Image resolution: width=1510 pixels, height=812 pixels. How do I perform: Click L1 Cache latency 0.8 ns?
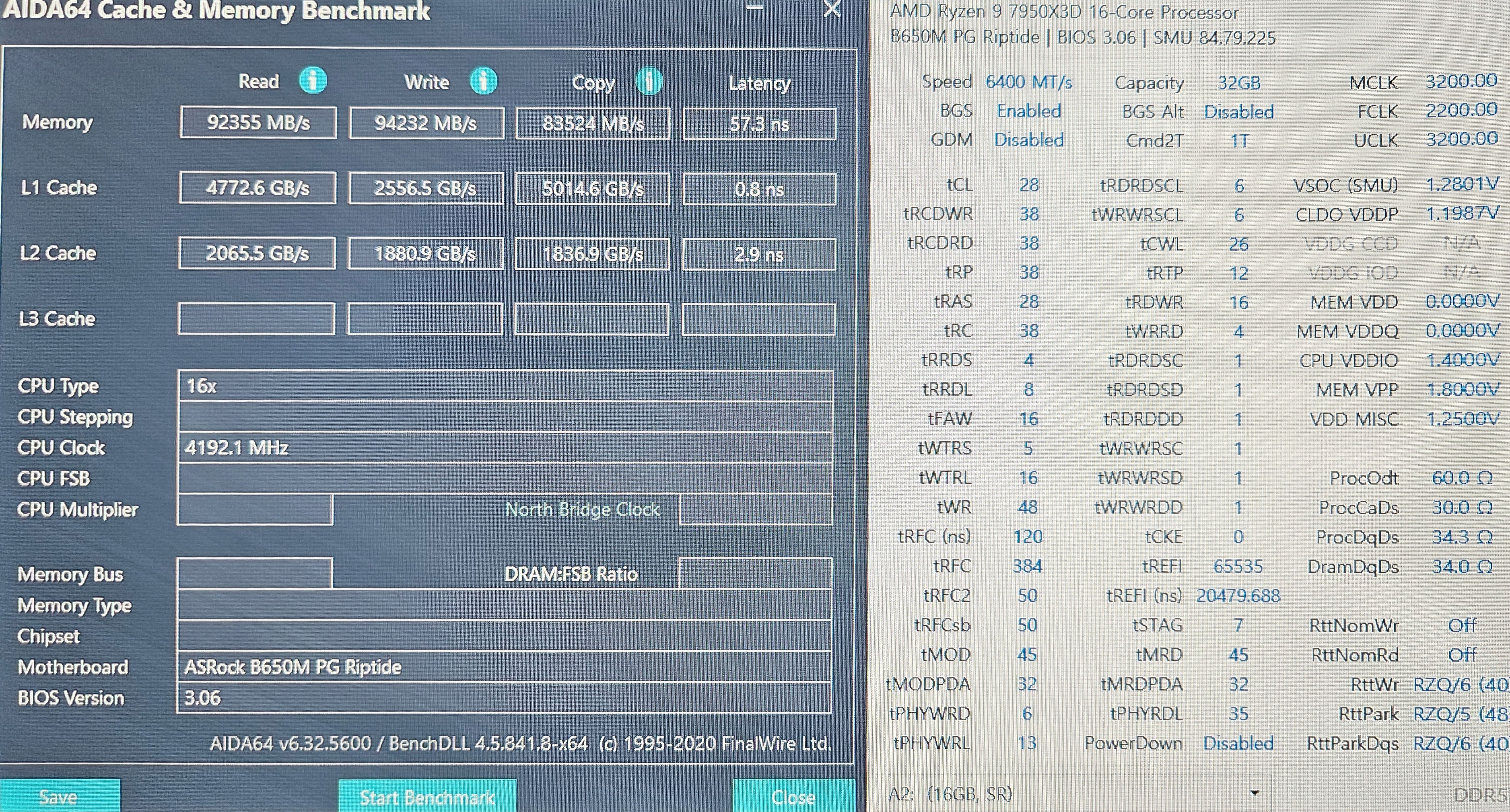(759, 189)
